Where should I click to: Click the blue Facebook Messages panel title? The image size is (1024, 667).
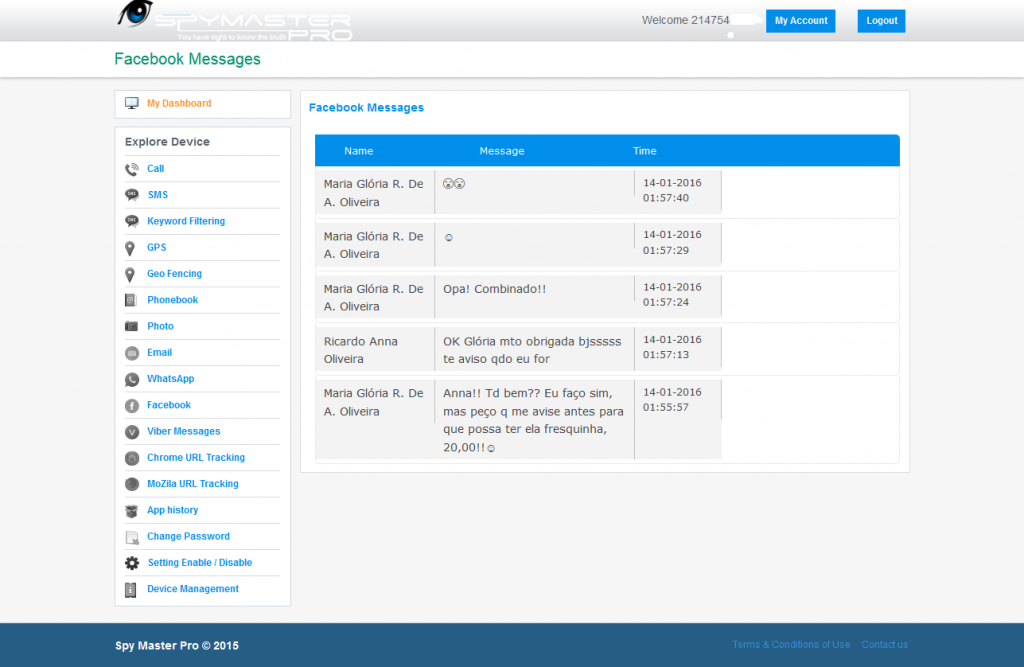pyautogui.click(x=366, y=108)
